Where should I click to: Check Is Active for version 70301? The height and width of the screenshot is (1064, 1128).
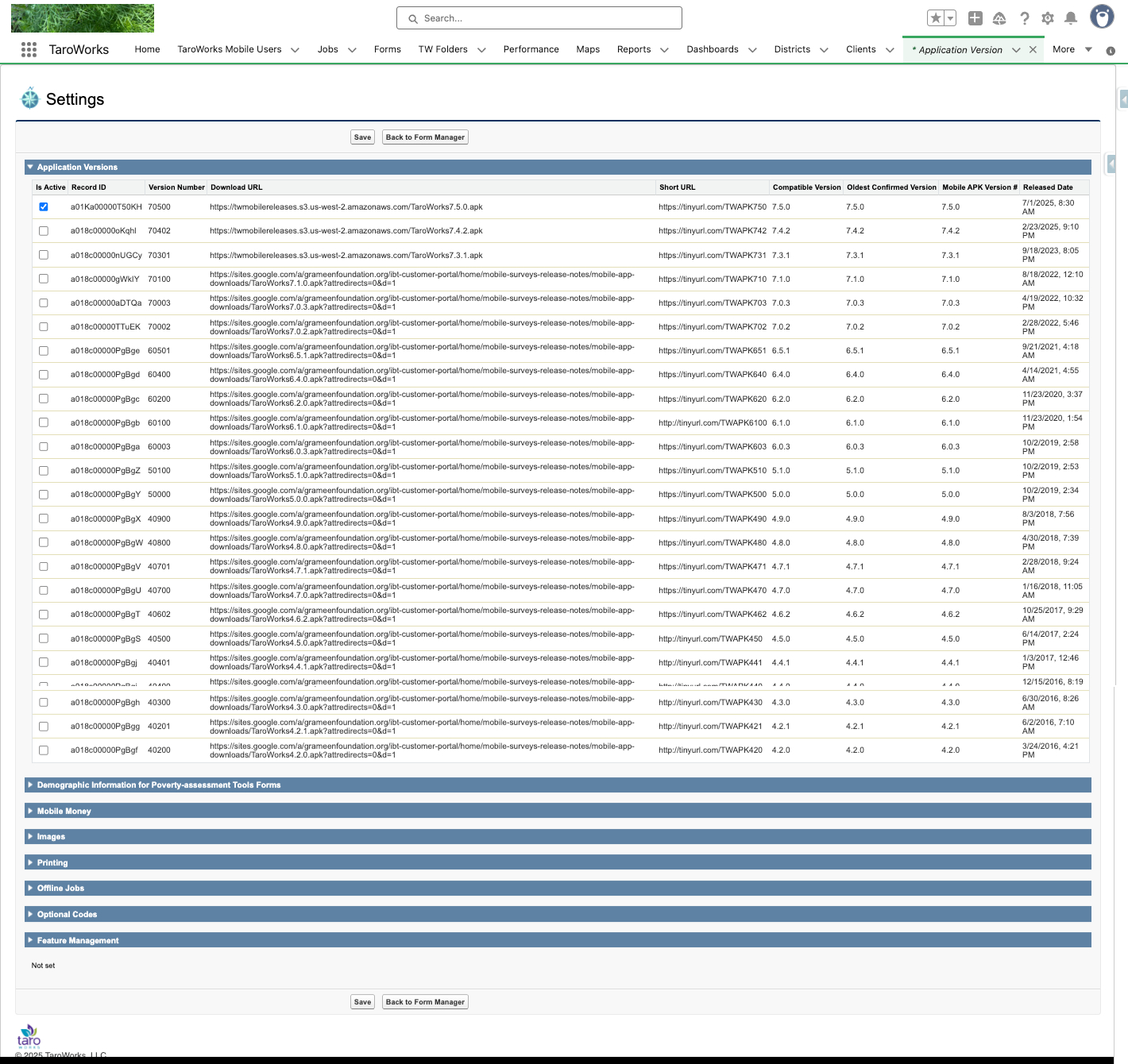point(44,255)
